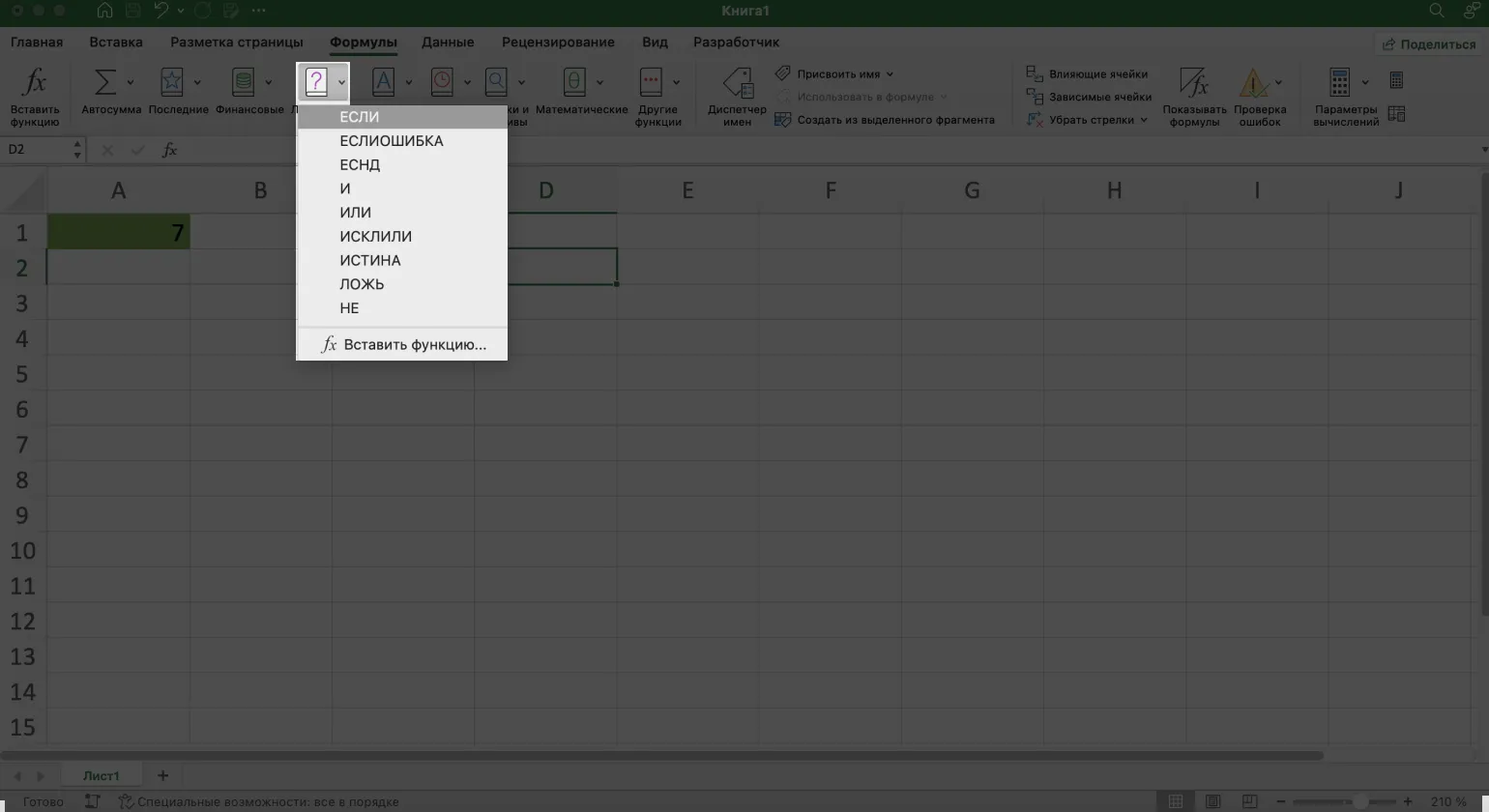Image resolution: width=1489 pixels, height=812 pixels.
Task: Add a new sheet with plus button
Action: (162, 775)
